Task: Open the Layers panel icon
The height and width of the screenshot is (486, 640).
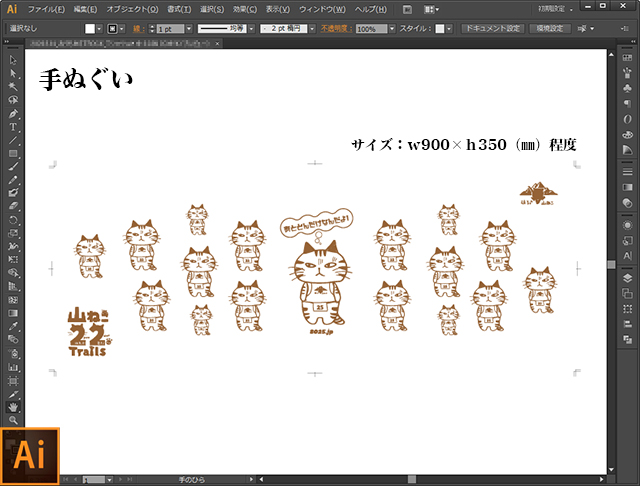Action: [x=627, y=278]
